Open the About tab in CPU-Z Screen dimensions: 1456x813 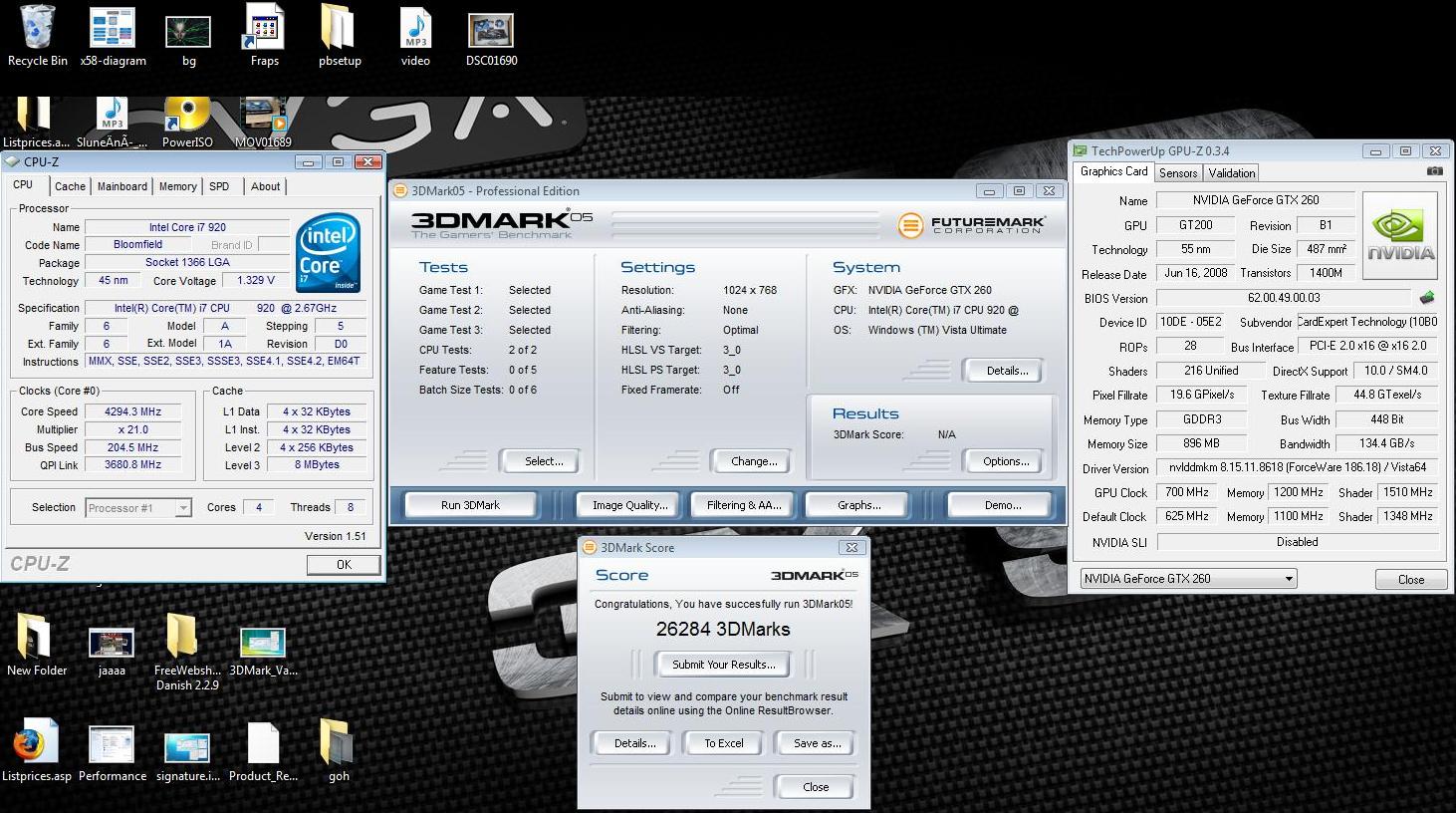click(265, 186)
